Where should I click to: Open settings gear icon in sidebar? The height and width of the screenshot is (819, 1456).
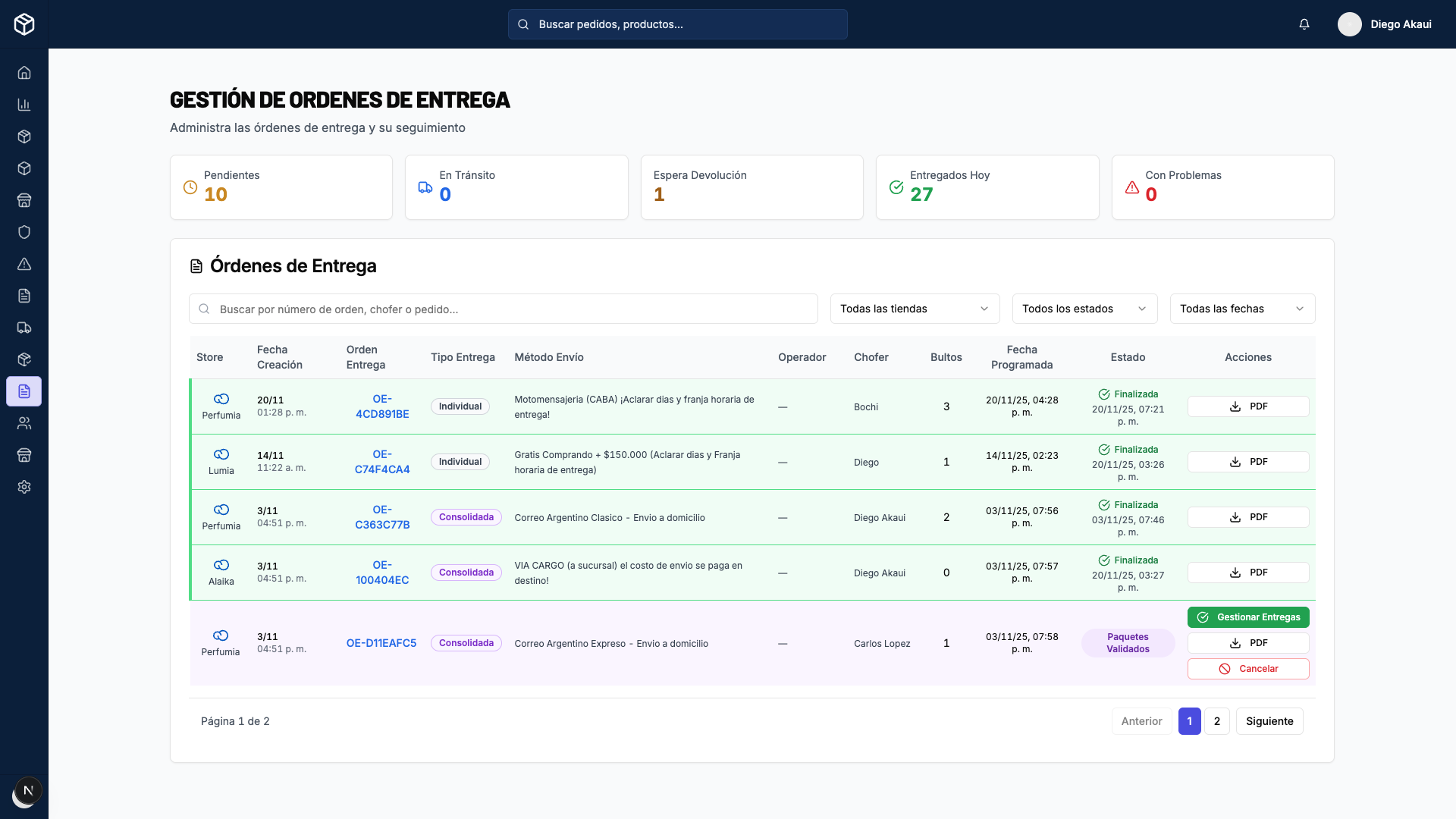point(24,487)
